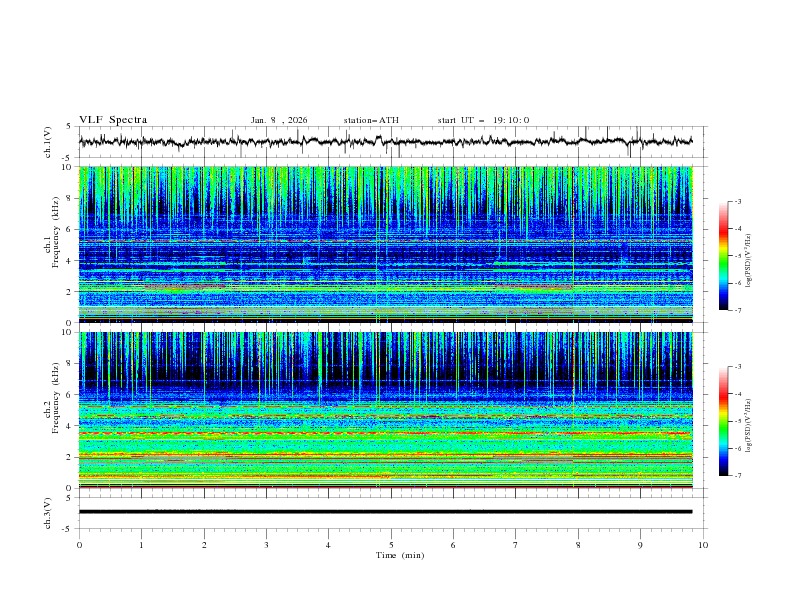
Task: Click the upper log(PSD)(V²/Hz) colorbar label
Action: (748, 261)
